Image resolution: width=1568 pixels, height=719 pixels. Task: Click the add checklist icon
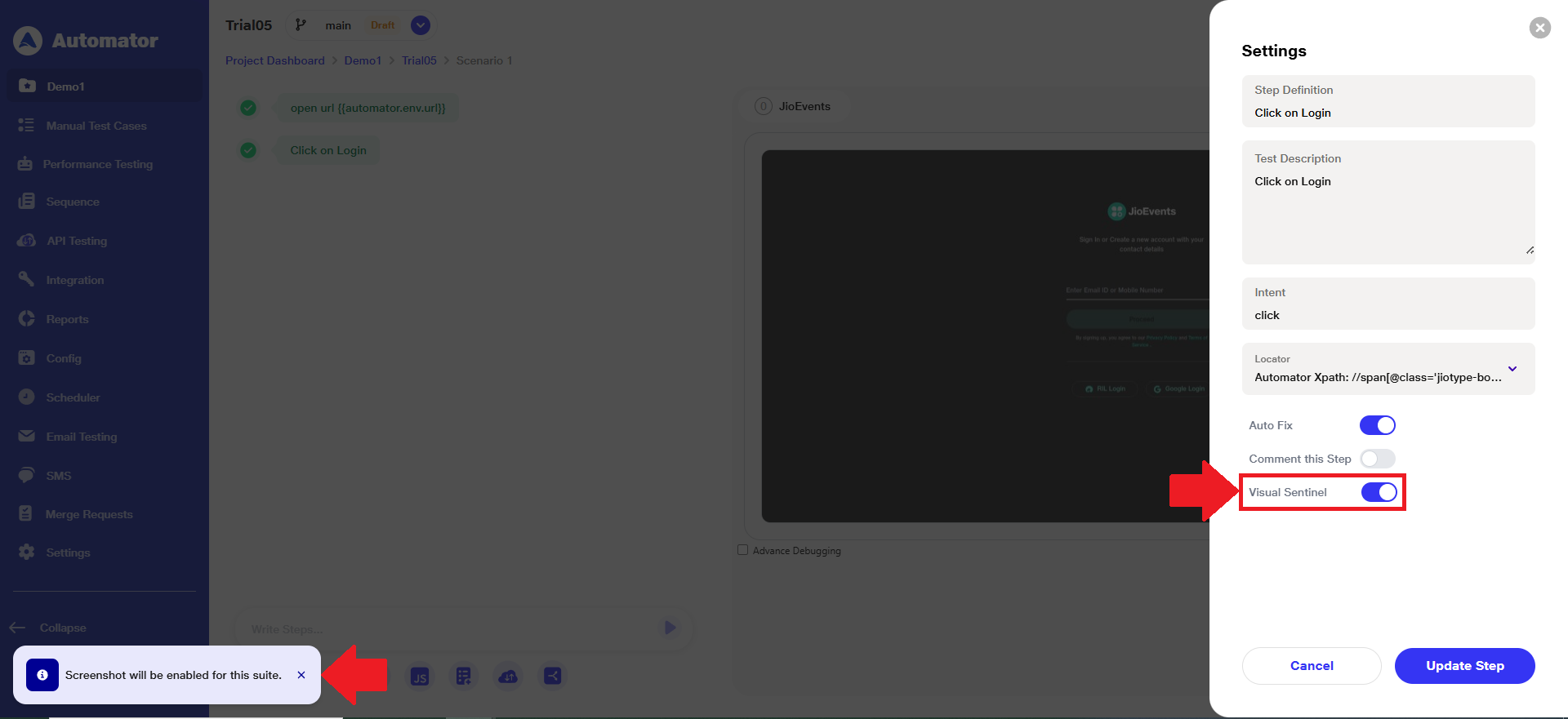click(x=464, y=677)
